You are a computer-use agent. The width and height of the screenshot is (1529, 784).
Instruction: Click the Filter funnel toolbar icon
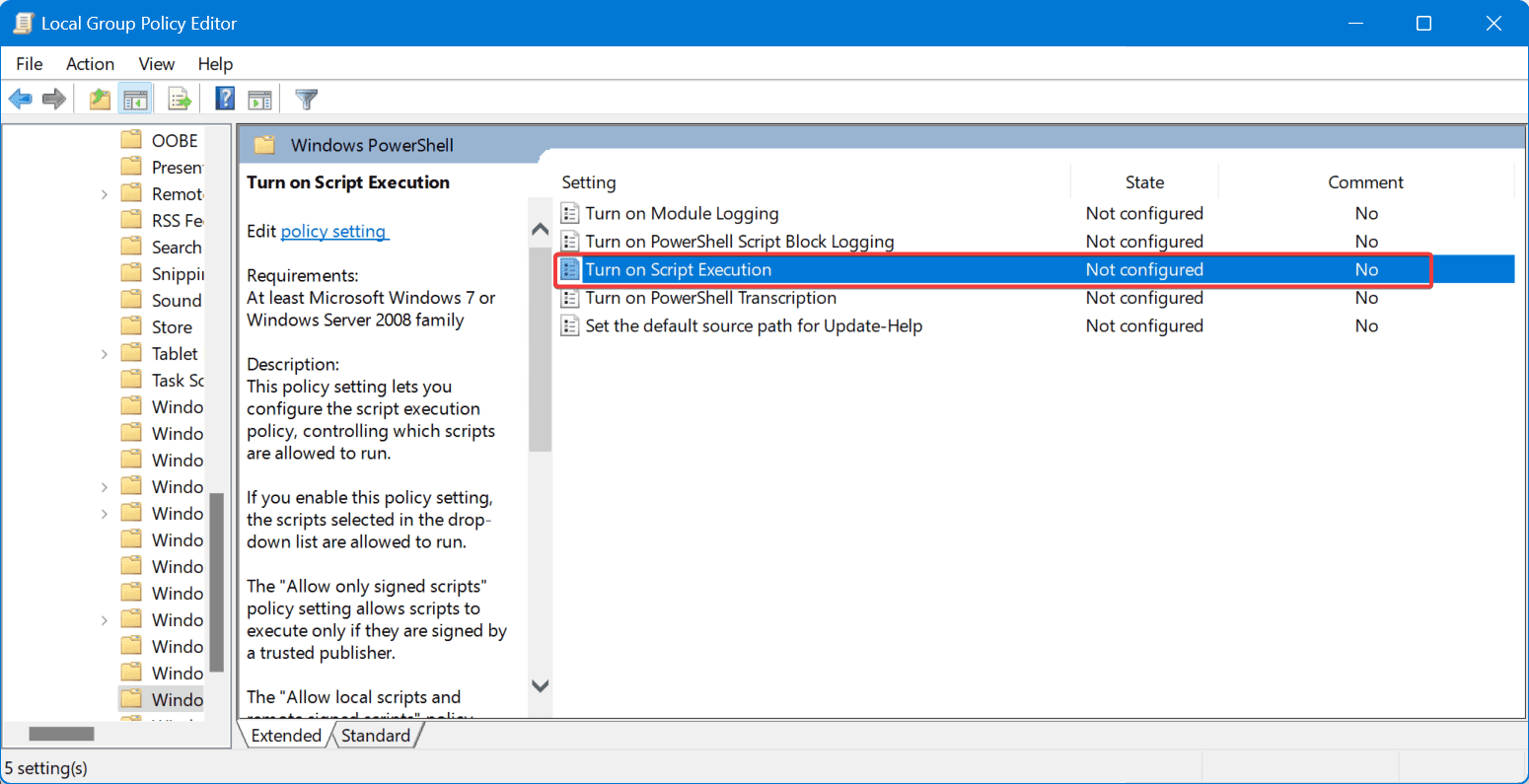[307, 99]
